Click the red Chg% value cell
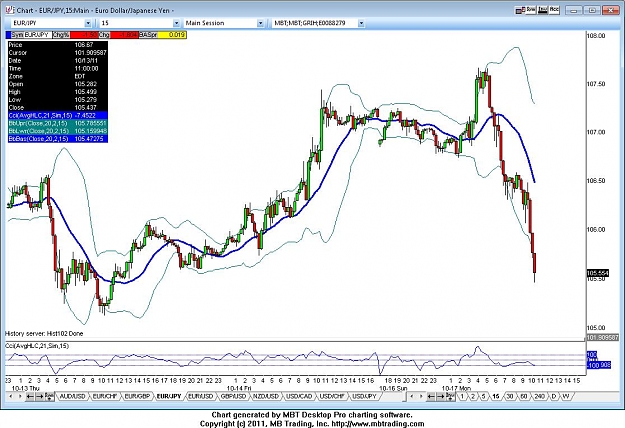The image size is (625, 428). 84,35
